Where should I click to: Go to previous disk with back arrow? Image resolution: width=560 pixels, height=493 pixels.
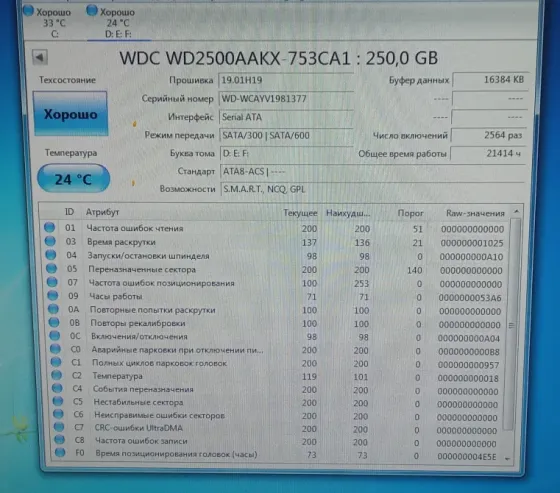(40, 57)
